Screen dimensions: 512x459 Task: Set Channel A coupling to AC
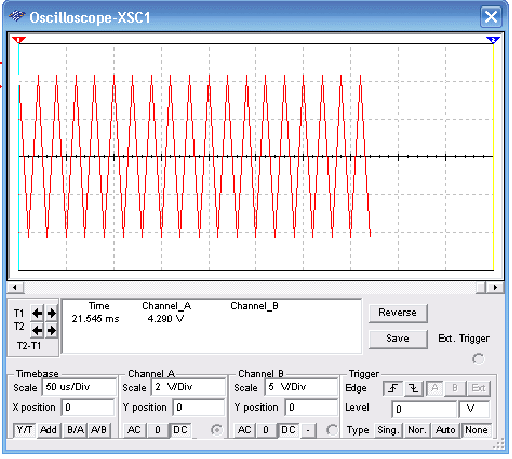pos(134,430)
